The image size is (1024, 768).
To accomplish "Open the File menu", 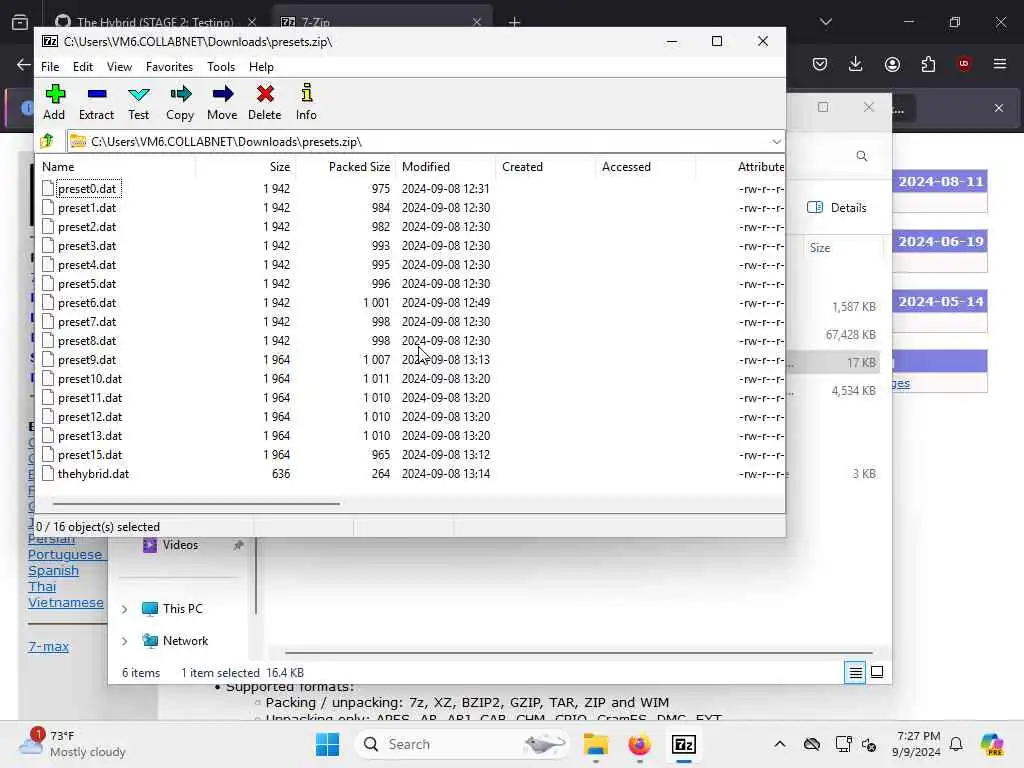I will click(x=50, y=67).
